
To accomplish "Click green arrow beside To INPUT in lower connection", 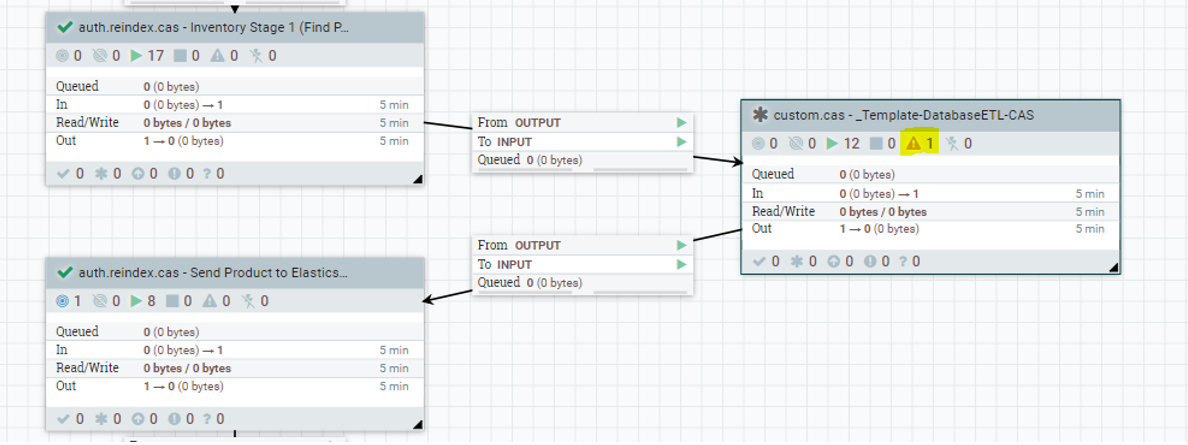I will coord(681,265).
